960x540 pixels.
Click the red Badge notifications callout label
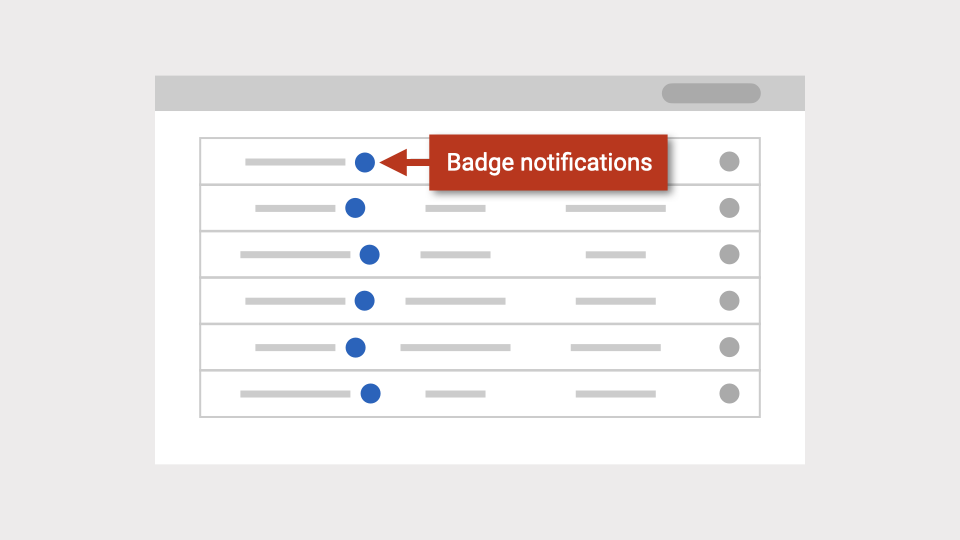(x=548, y=162)
